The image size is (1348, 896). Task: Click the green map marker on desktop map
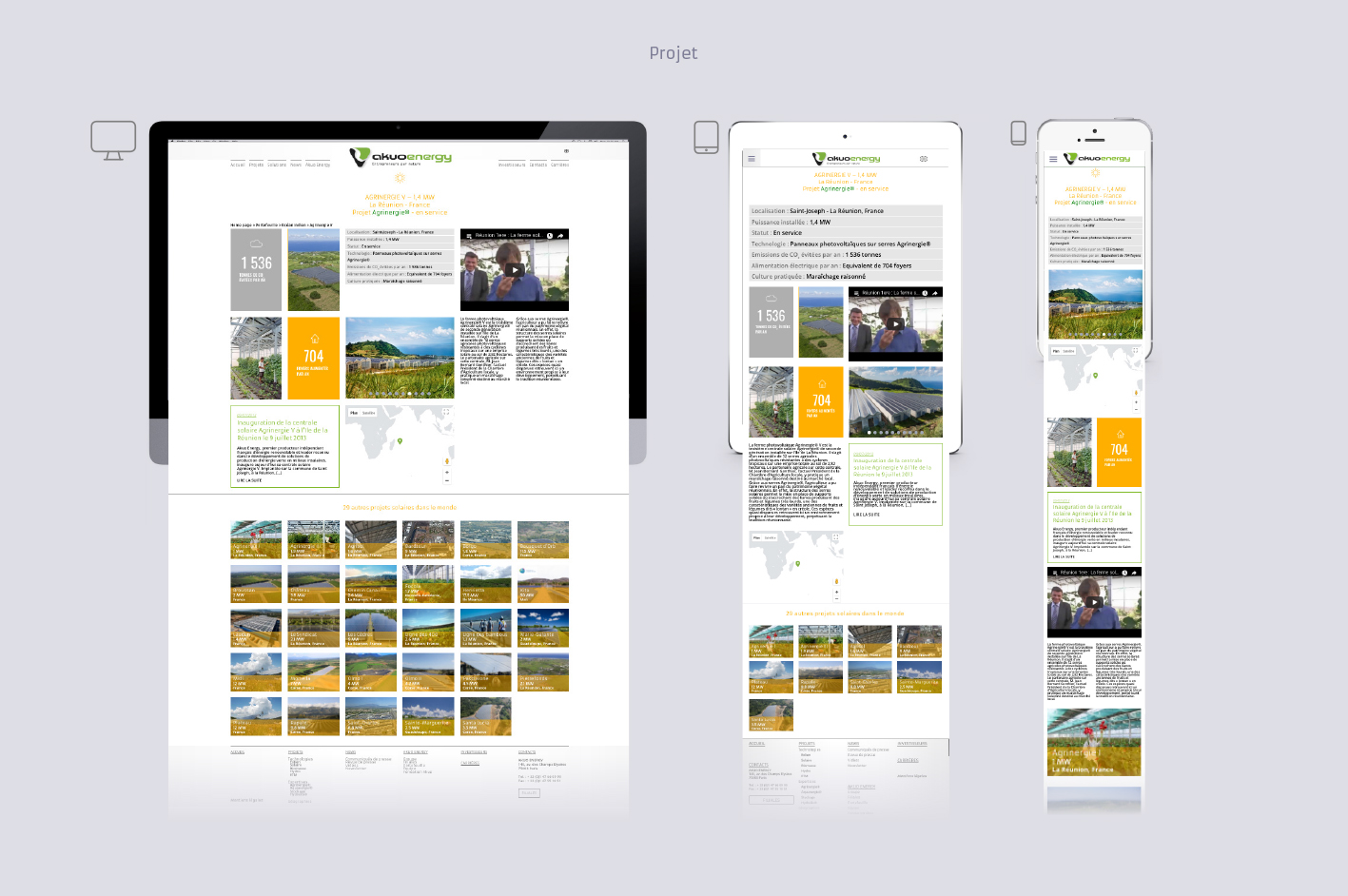click(x=400, y=441)
